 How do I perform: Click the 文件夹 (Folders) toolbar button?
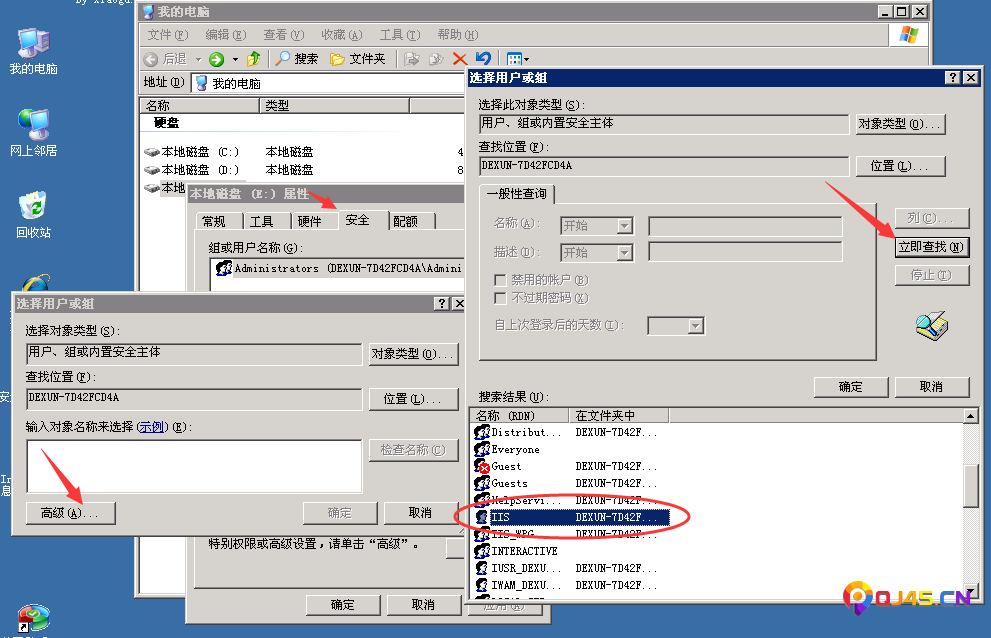click(x=357, y=59)
